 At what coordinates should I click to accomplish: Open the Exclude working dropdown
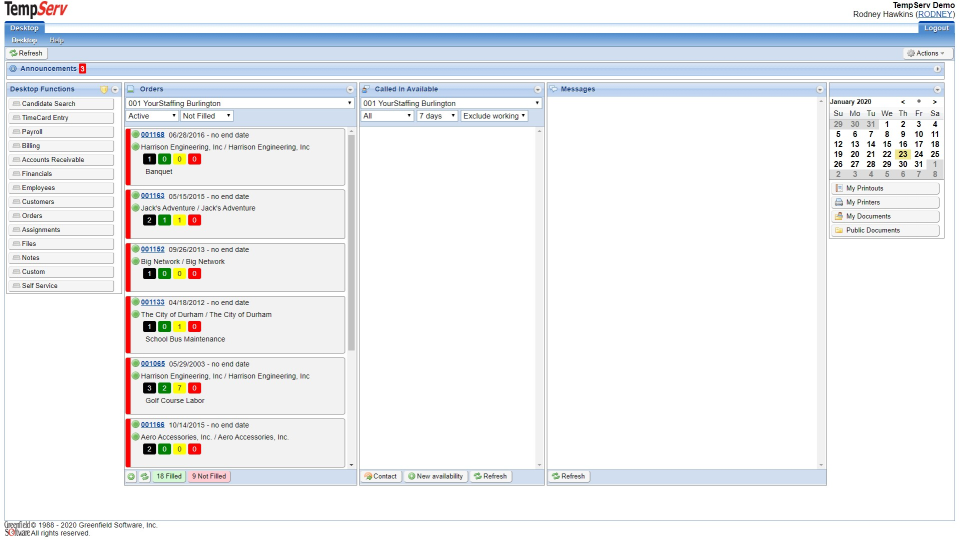494,116
